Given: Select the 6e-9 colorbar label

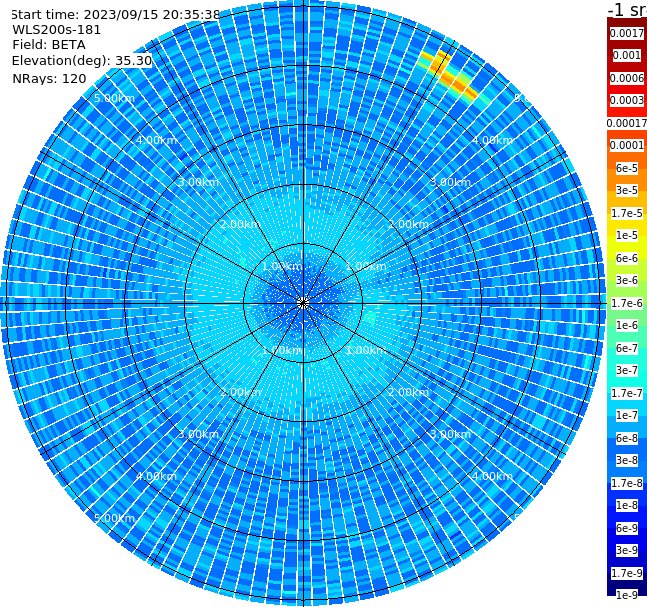Looking at the screenshot, I should pos(627,528).
